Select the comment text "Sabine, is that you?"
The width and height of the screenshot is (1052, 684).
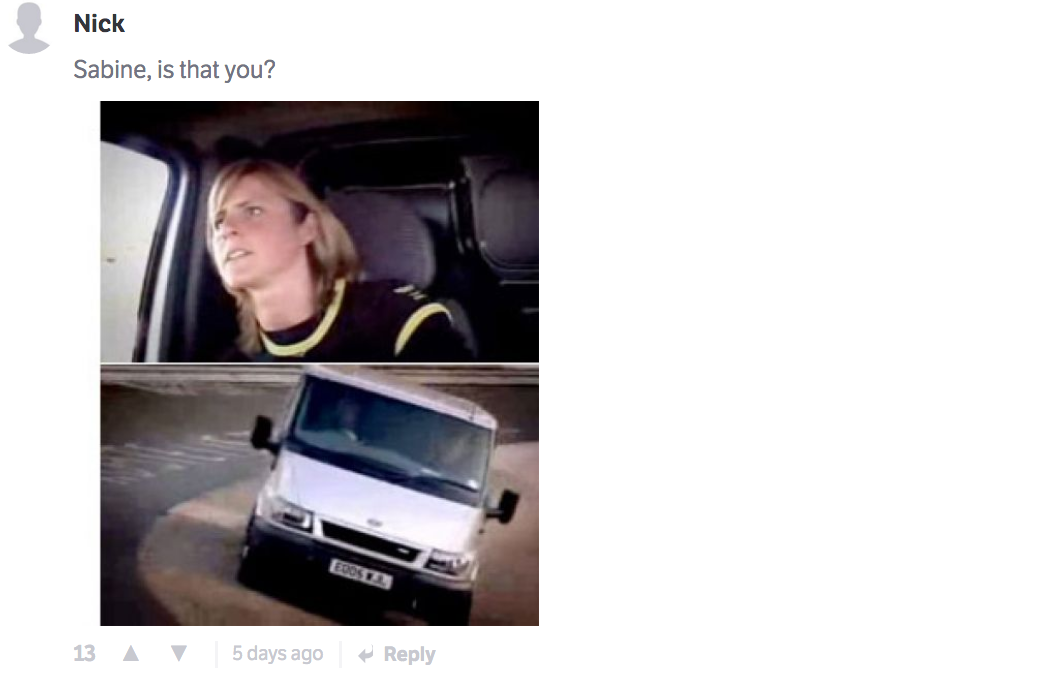tap(174, 69)
